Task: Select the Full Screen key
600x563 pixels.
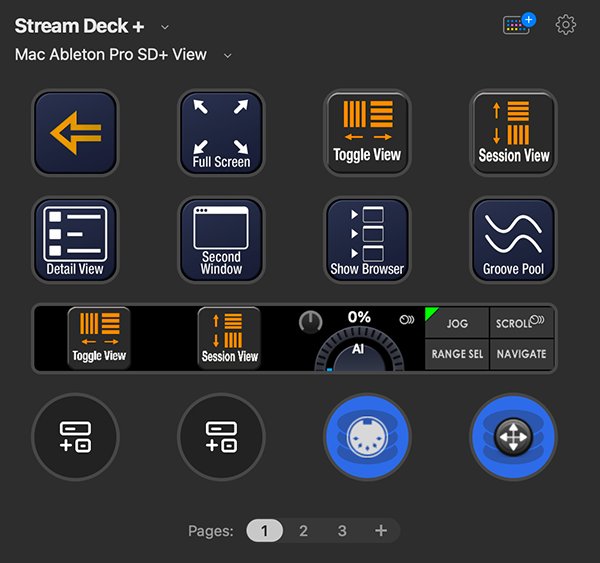Action: (221, 133)
